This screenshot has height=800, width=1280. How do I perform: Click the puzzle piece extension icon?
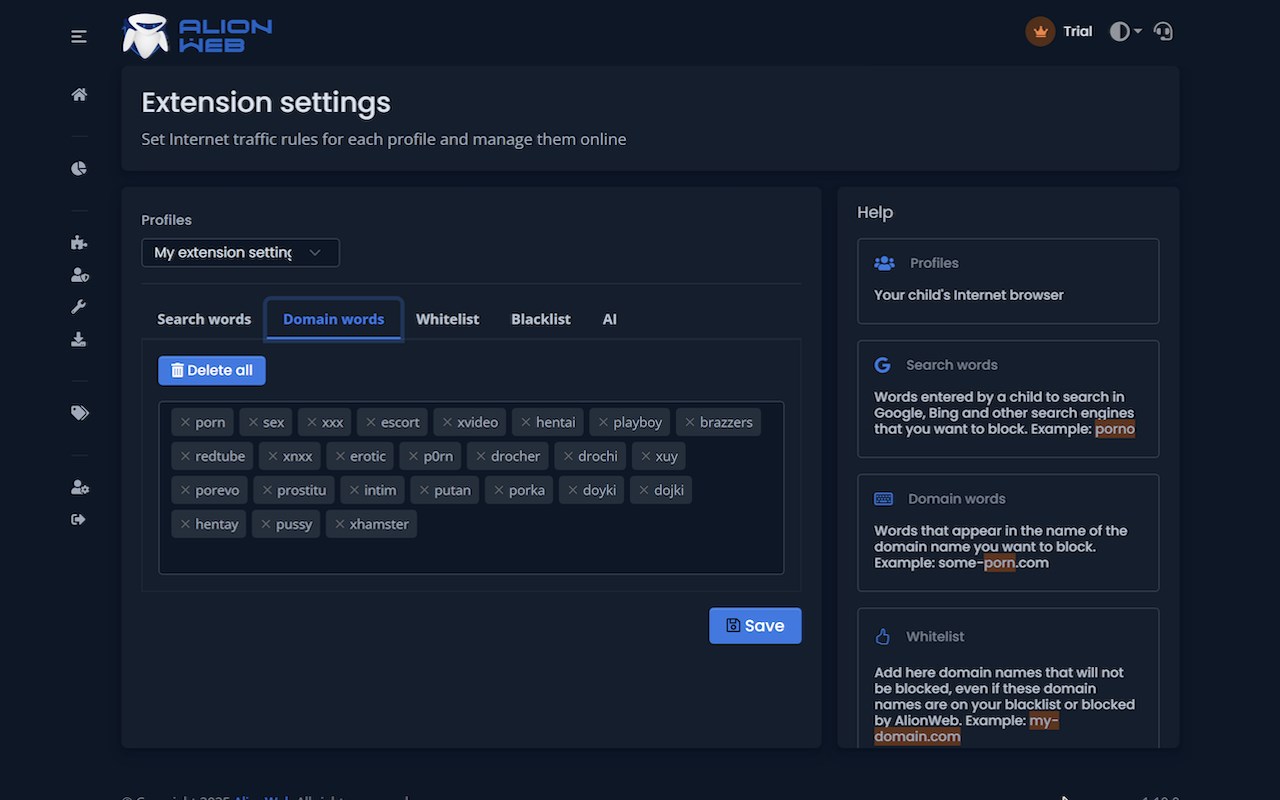[x=79, y=242]
